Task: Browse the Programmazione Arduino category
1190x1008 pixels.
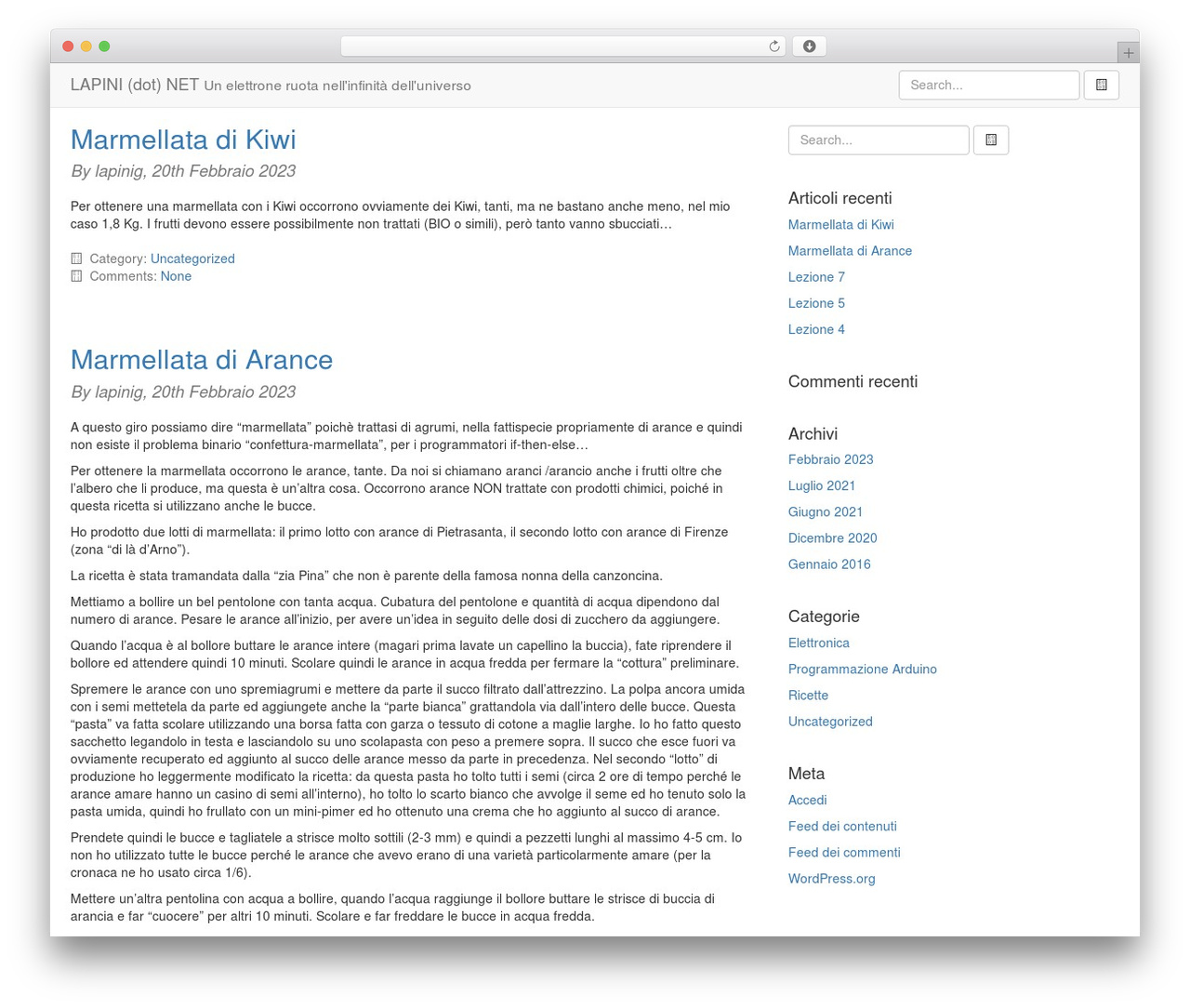Action: click(x=863, y=669)
